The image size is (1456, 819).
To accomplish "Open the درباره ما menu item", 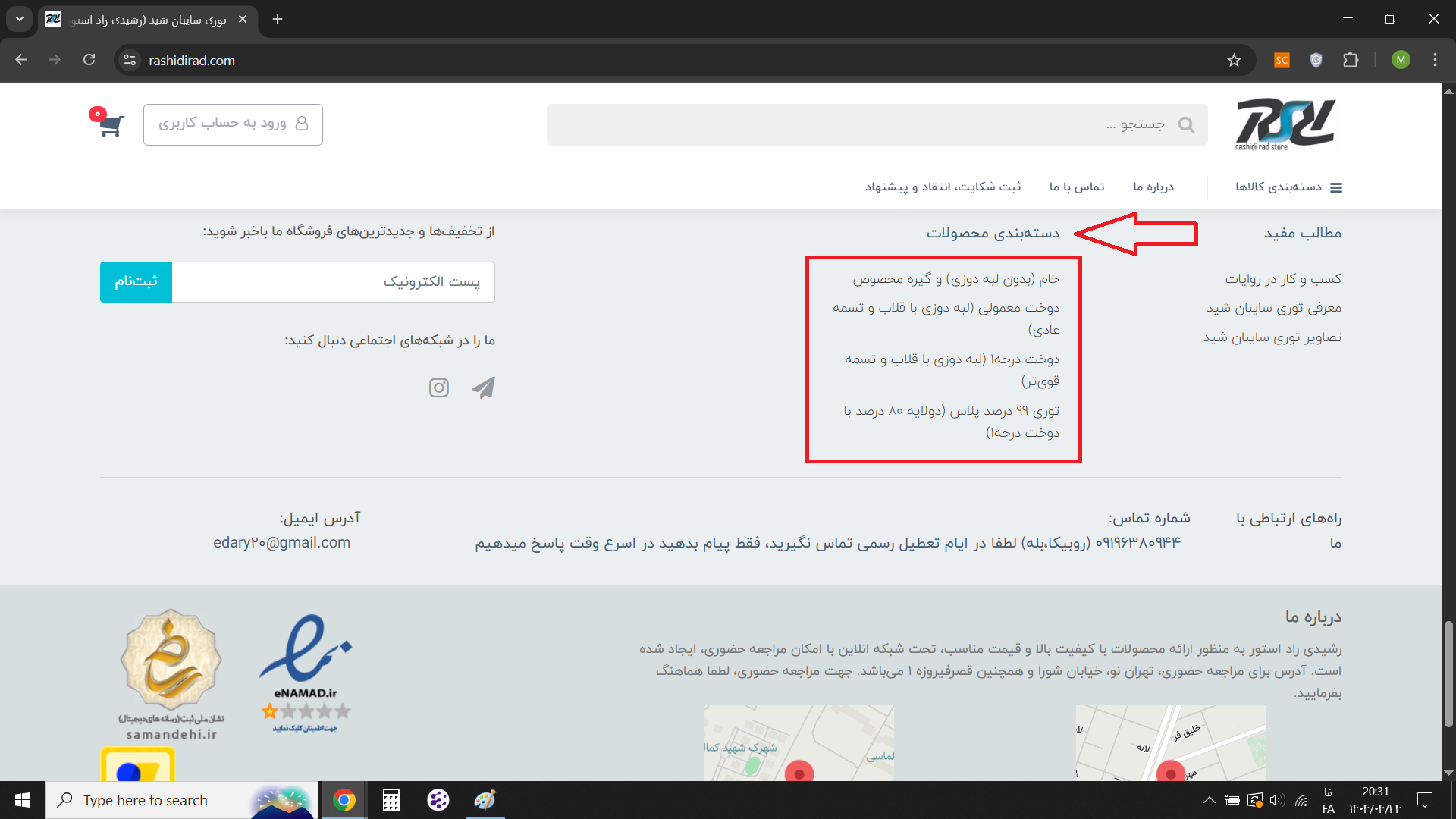I will 1153,187.
